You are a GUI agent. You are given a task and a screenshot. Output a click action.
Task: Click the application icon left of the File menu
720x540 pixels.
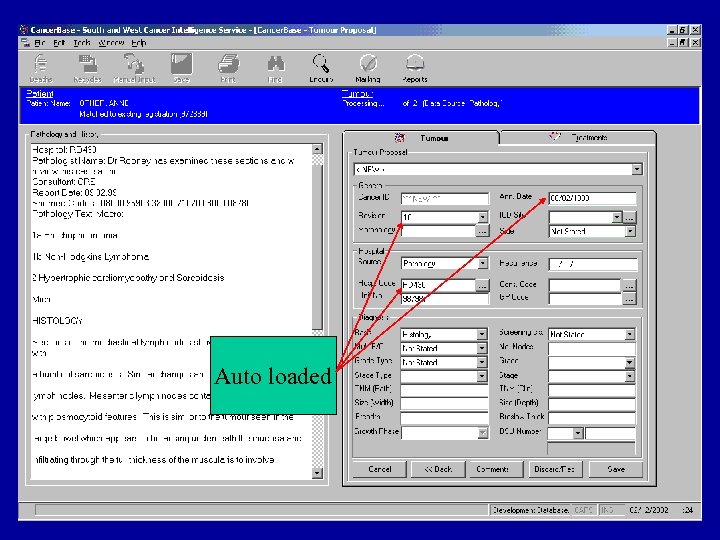tap(26, 43)
